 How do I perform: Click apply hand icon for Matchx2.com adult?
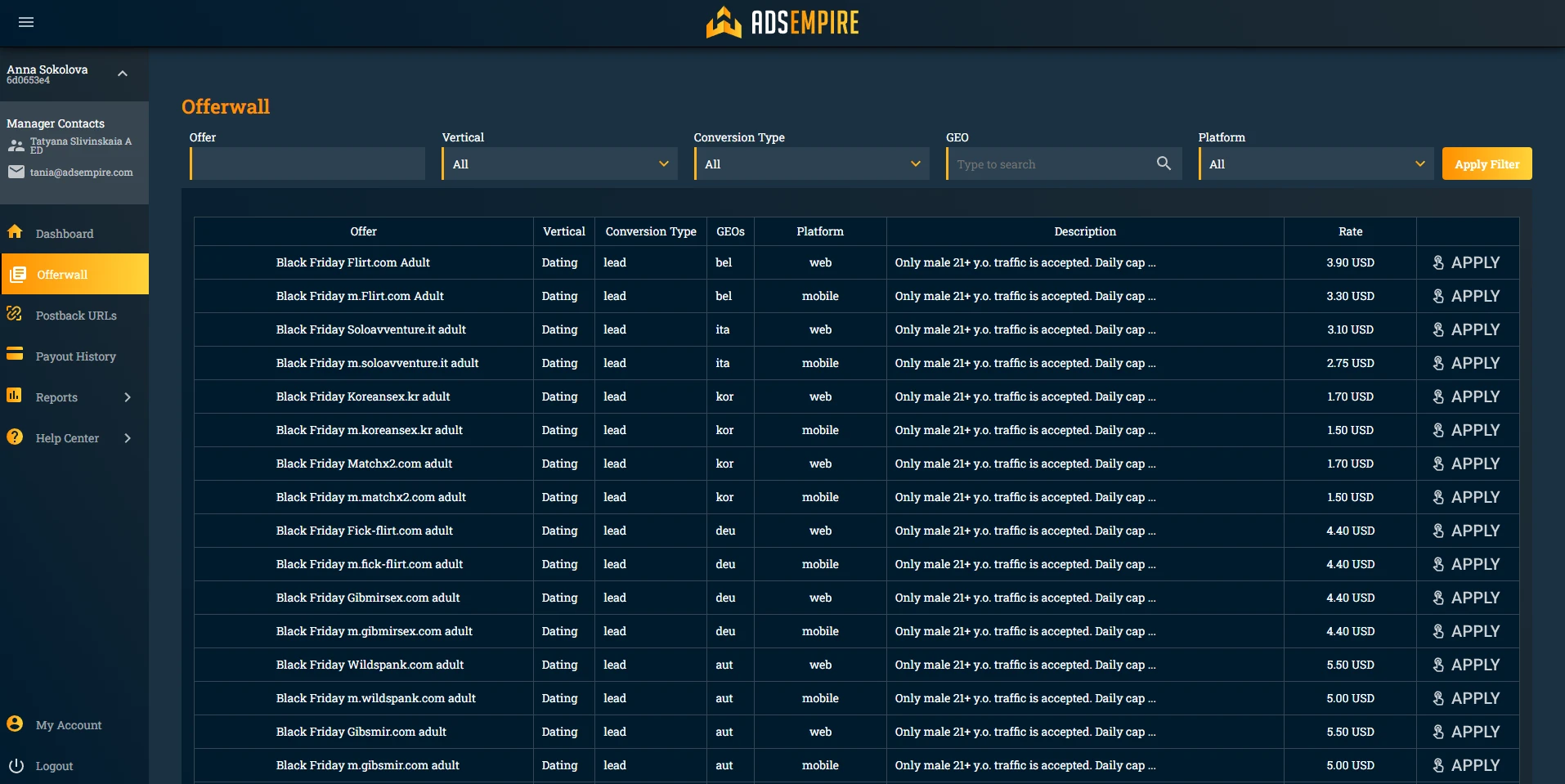[1438, 464]
